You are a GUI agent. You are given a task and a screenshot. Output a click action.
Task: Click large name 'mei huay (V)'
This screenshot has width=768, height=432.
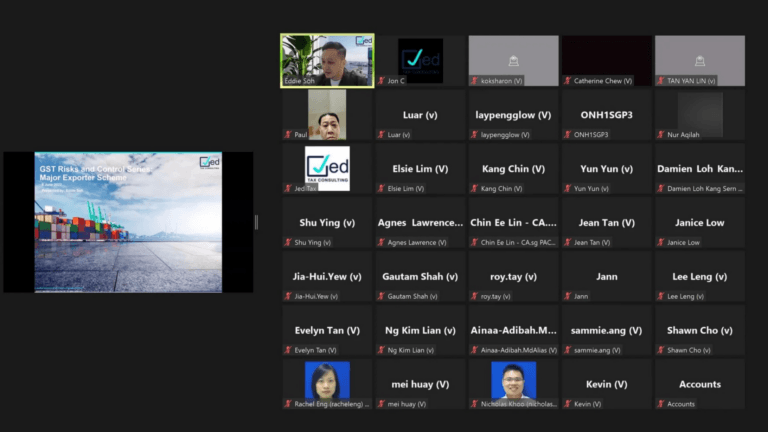420,384
